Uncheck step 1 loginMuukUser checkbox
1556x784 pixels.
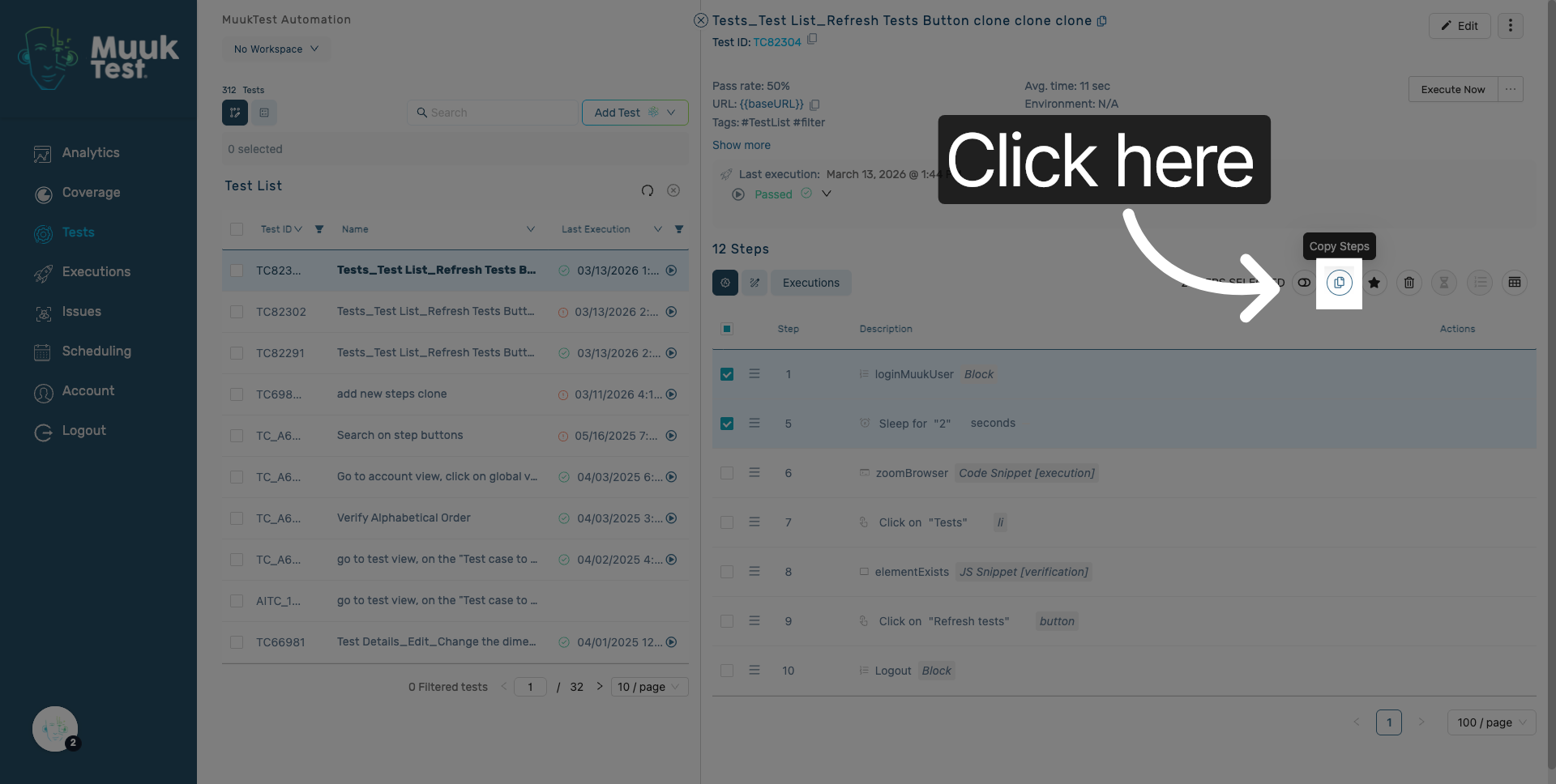click(x=727, y=374)
